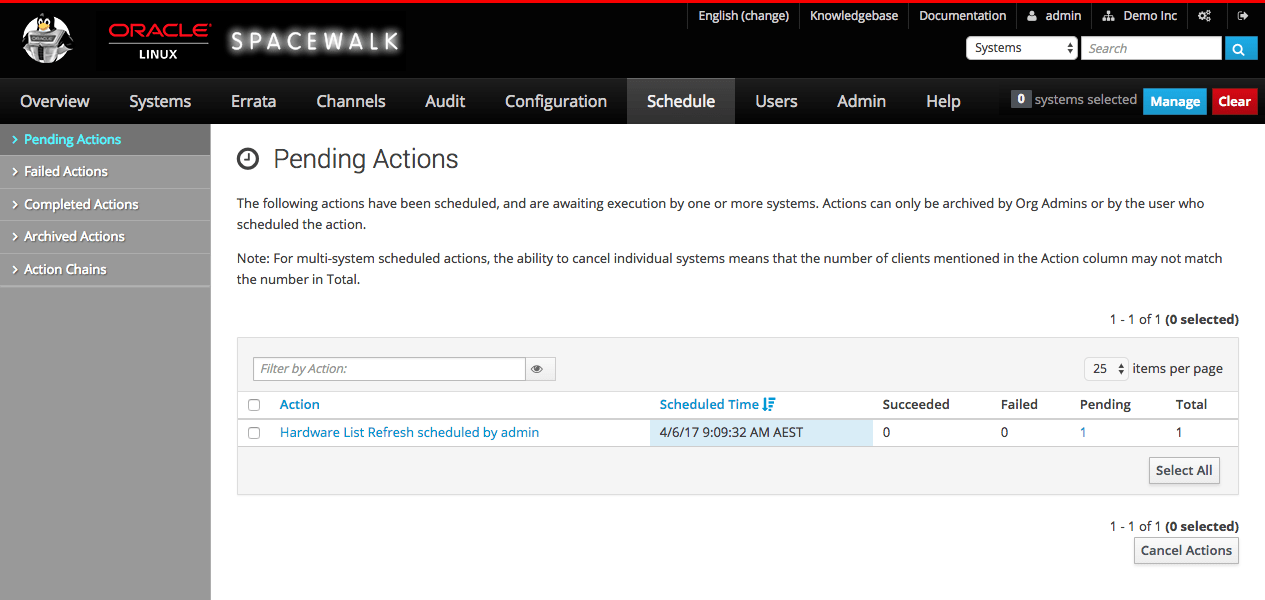Image resolution: width=1265 pixels, height=600 pixels.
Task: Open Archived Actions in sidebar
Action: click(105, 237)
